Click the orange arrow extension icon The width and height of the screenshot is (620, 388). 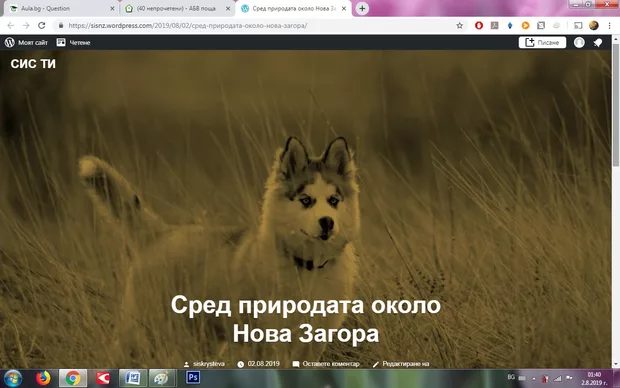525,25
